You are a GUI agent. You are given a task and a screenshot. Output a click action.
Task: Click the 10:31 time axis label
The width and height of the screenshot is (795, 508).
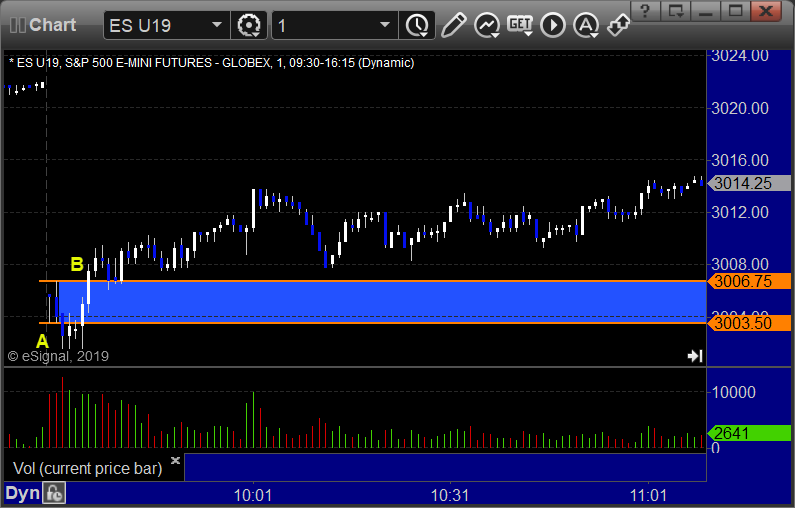coord(450,495)
